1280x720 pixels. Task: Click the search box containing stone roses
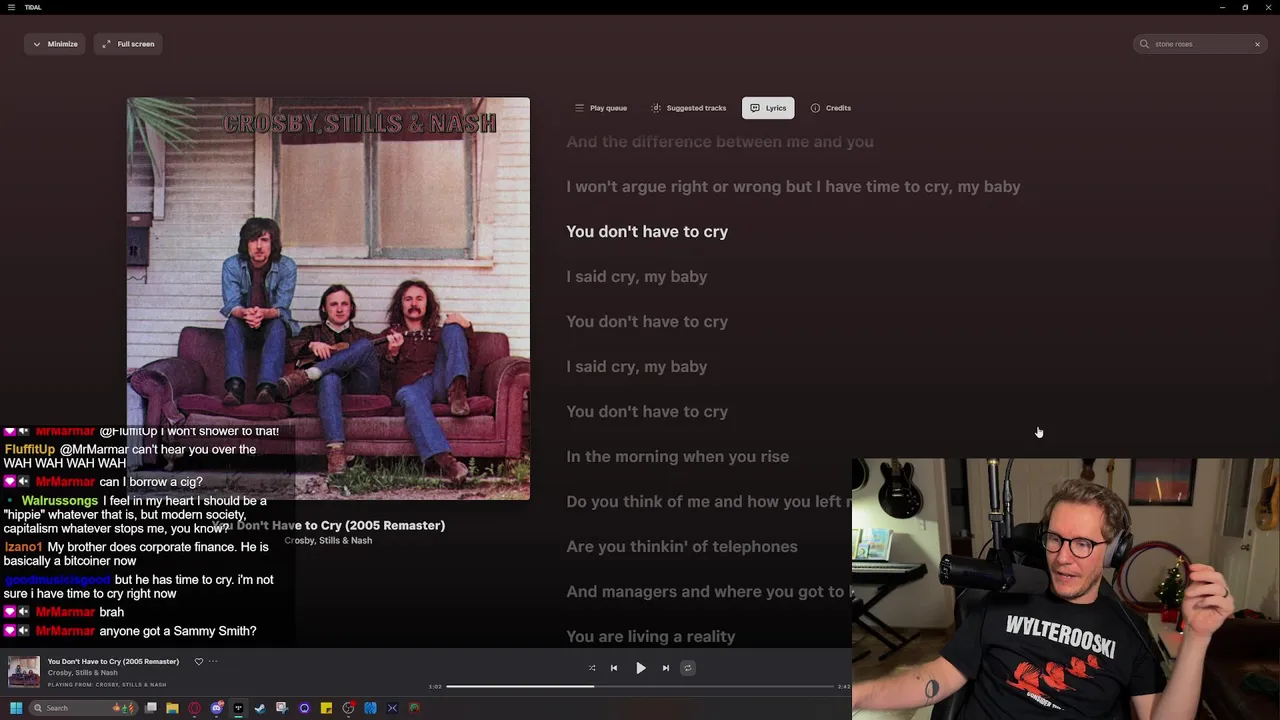[x=1200, y=44]
